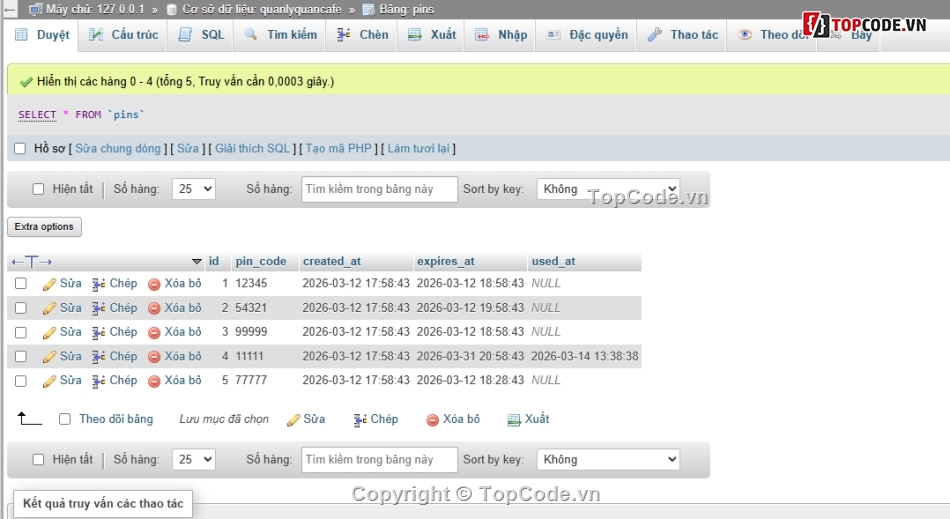Screen dimensions: 950x519
Task: Click the pencil icon for row 77777
Action: tap(50, 381)
